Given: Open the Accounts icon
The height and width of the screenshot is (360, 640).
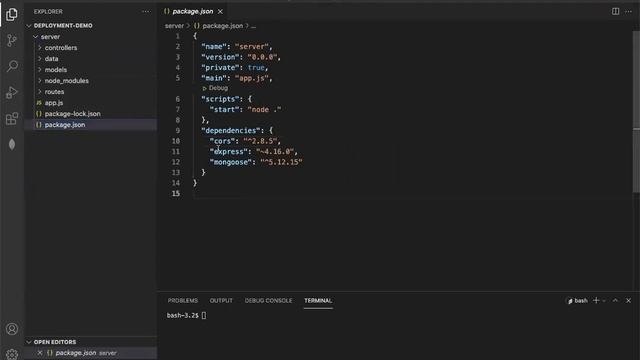Looking at the screenshot, I should pyautogui.click(x=12, y=329).
